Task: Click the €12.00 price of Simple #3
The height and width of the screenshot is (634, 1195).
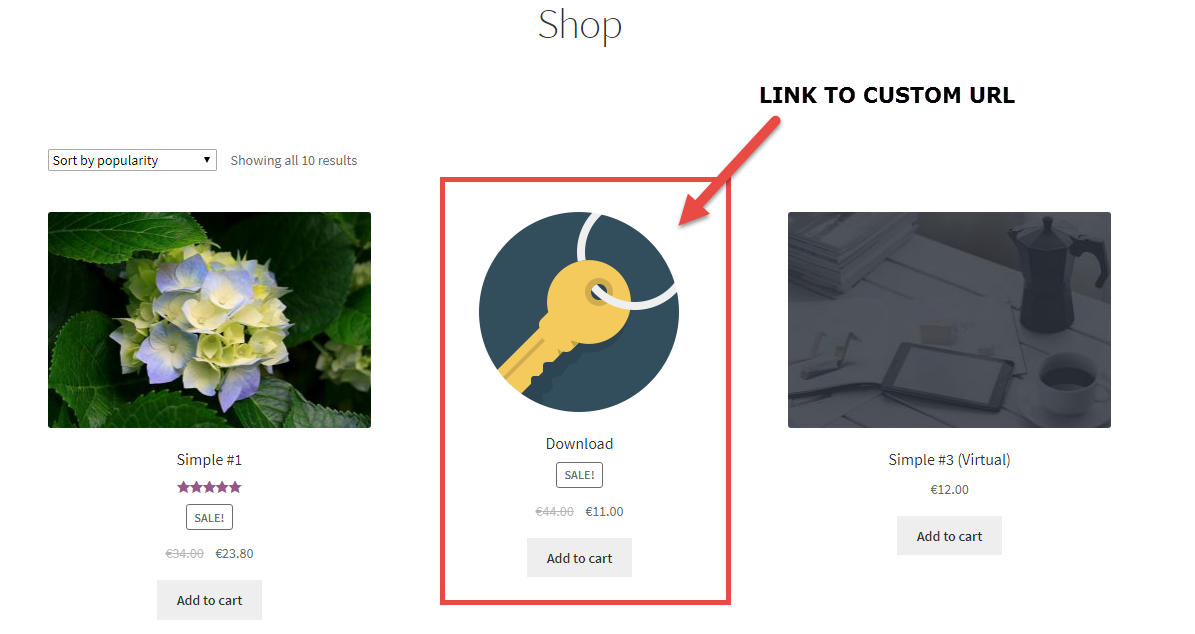Action: click(949, 489)
